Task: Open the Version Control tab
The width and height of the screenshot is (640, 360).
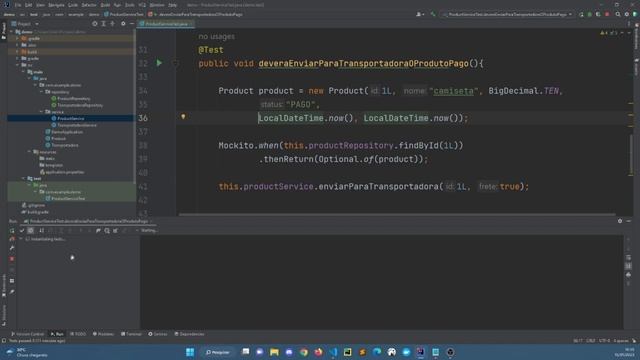Action: pos(28,334)
